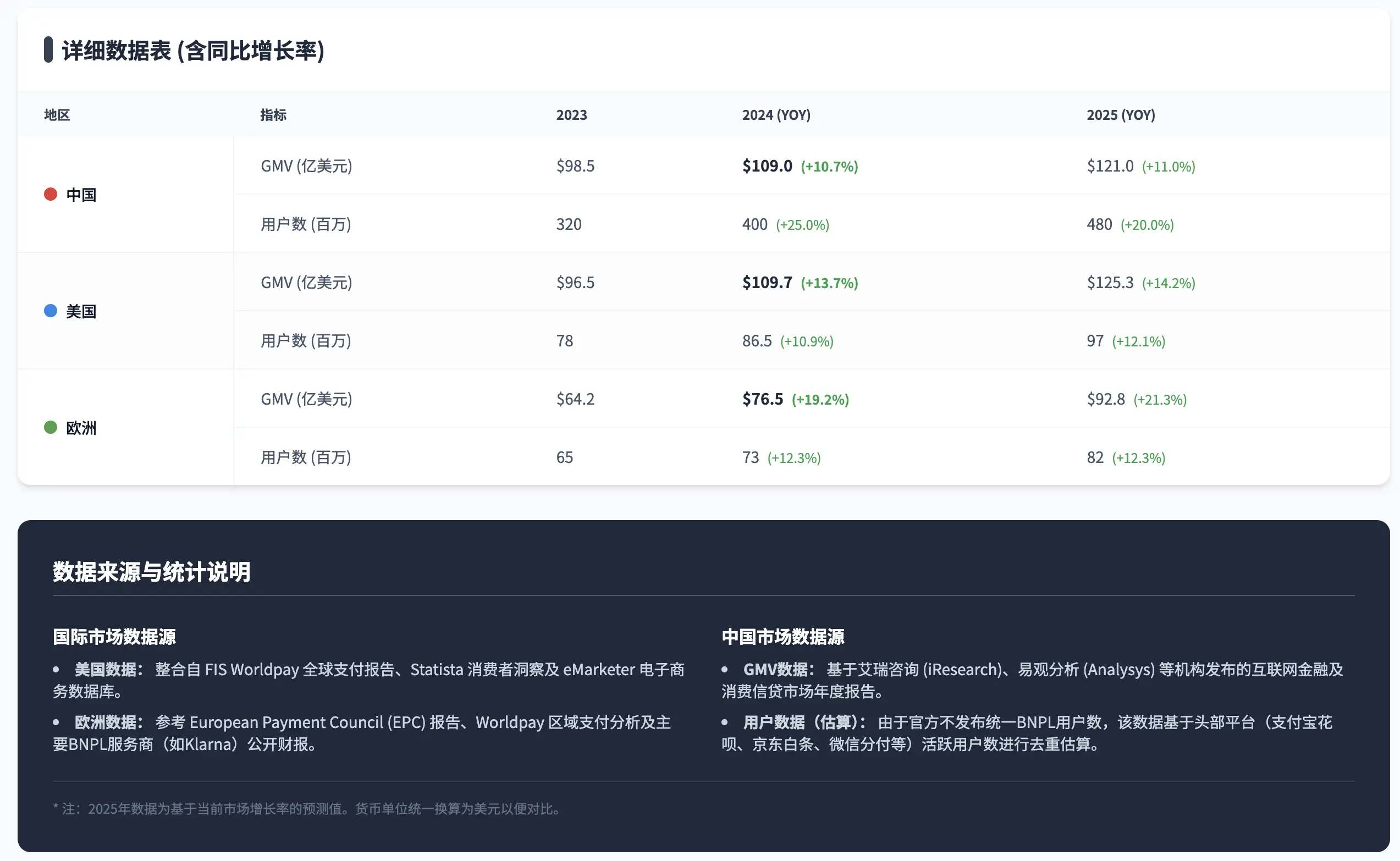Select the 指标 column header
This screenshot has width=1400, height=861.
click(273, 115)
